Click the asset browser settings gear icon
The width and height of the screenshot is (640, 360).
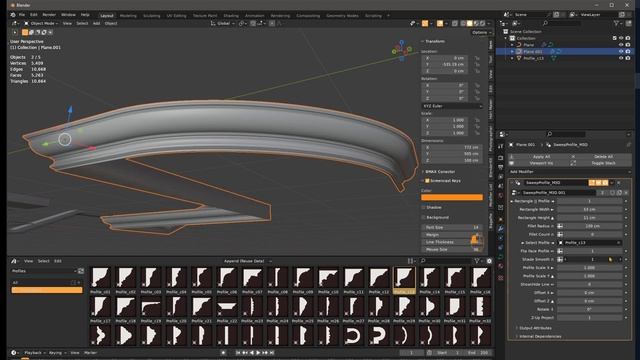click(489, 261)
